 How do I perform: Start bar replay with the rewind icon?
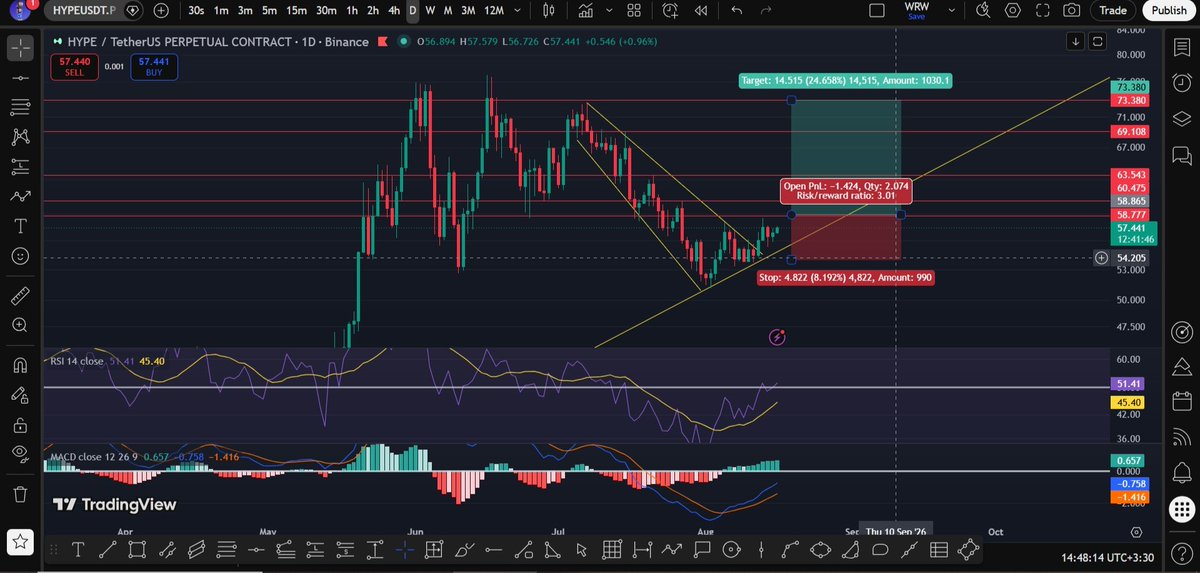(700, 10)
